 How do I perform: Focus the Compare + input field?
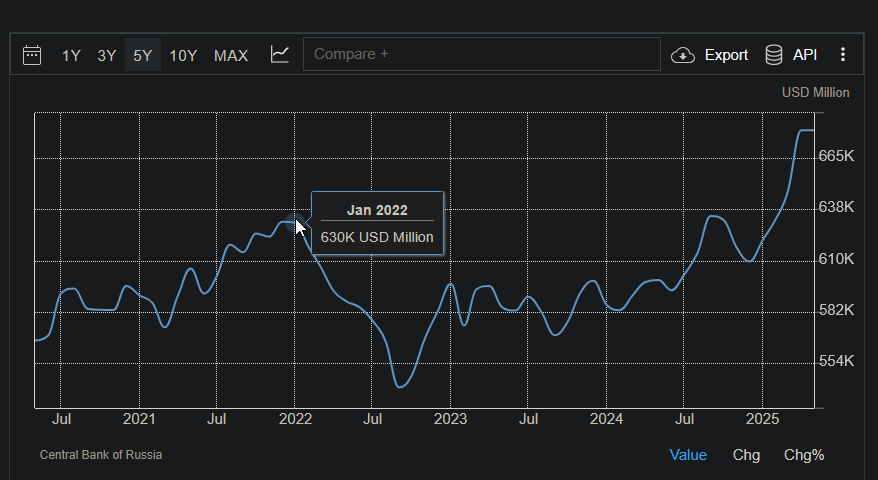481,54
